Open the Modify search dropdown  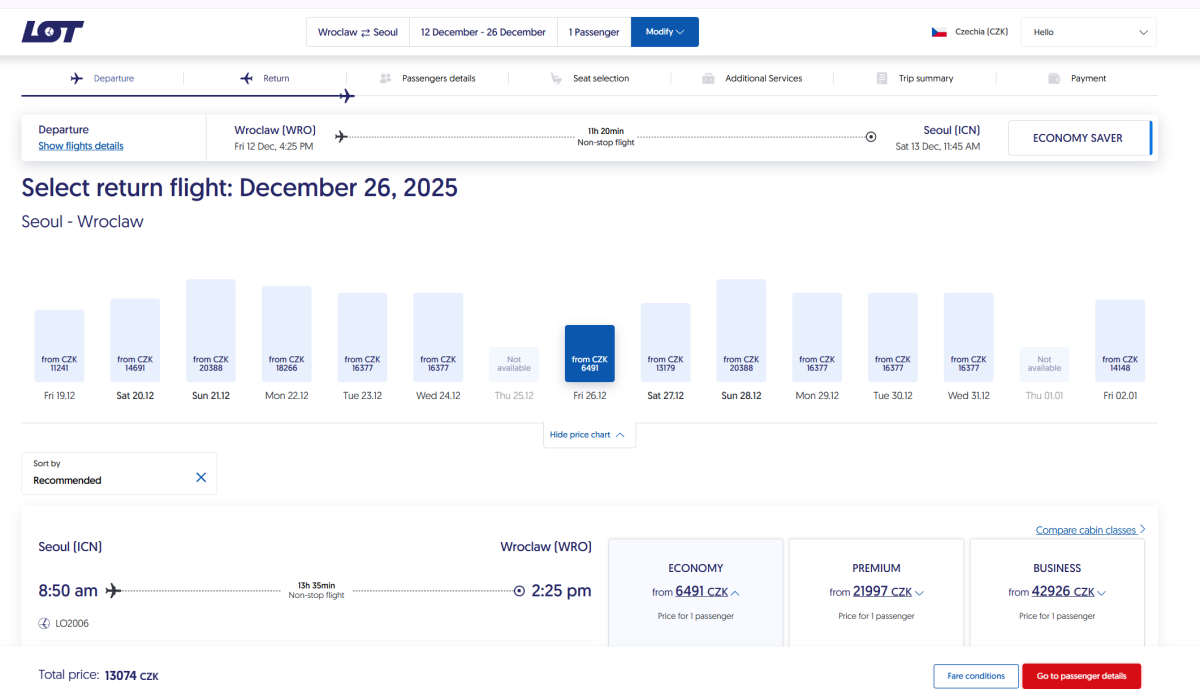tap(664, 32)
